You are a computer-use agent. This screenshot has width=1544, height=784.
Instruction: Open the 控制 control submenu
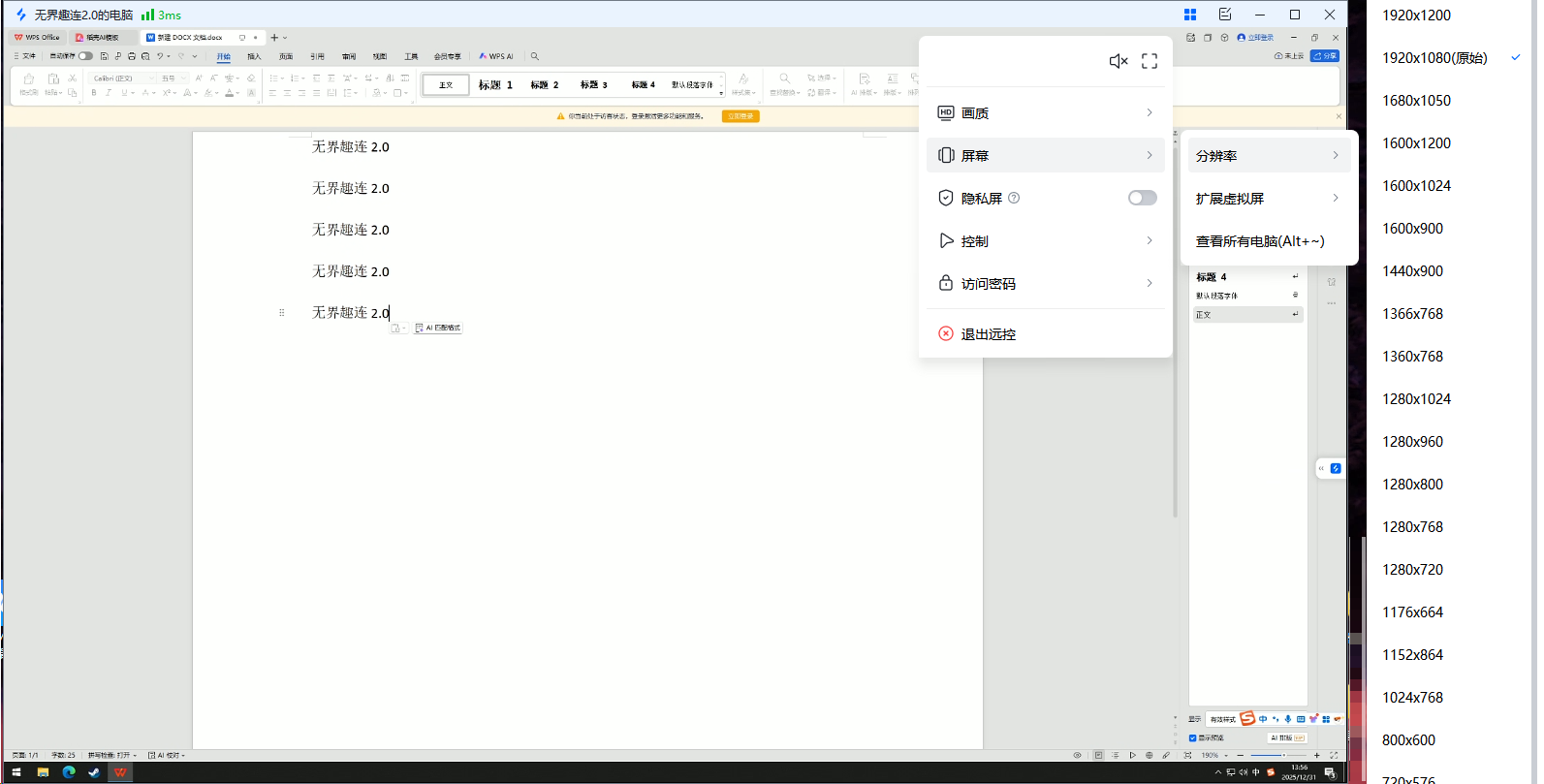(1046, 240)
